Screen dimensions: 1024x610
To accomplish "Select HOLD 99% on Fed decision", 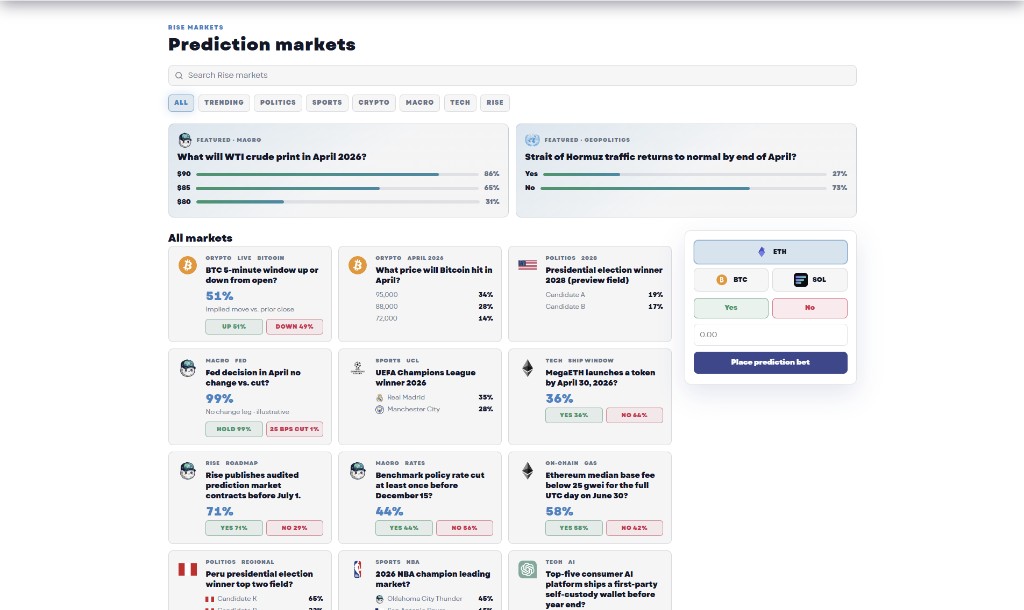I will 233,429.
